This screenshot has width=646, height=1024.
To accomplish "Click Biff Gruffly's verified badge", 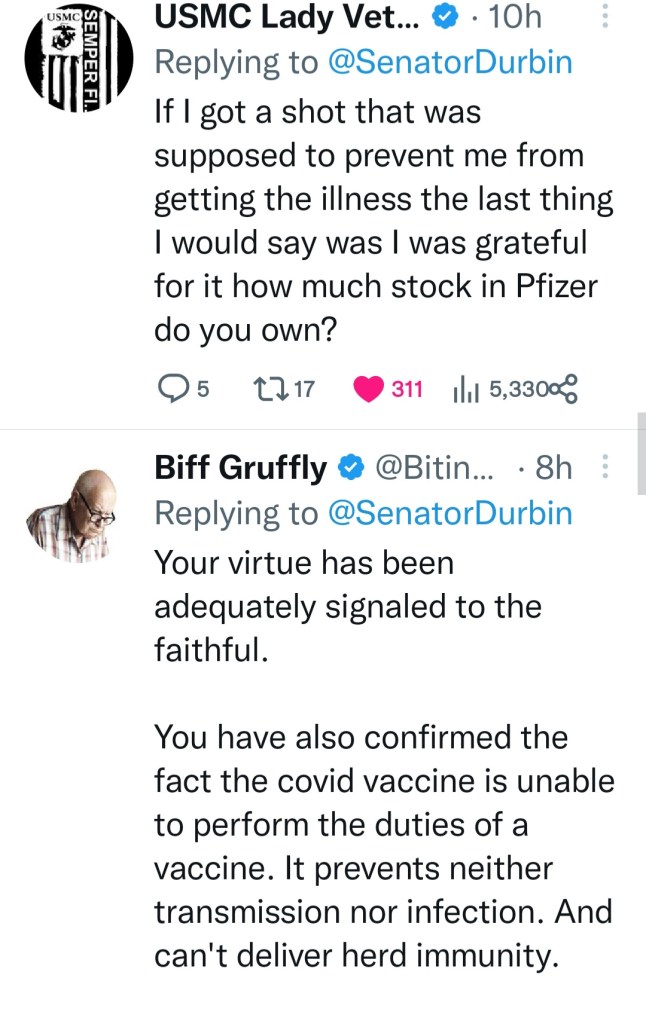I will tap(350, 467).
